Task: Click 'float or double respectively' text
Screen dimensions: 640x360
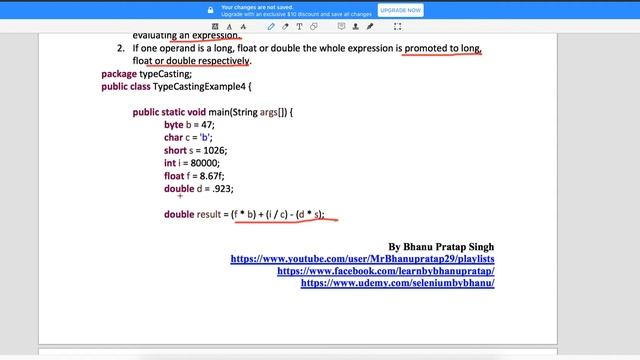Action: click(x=191, y=61)
